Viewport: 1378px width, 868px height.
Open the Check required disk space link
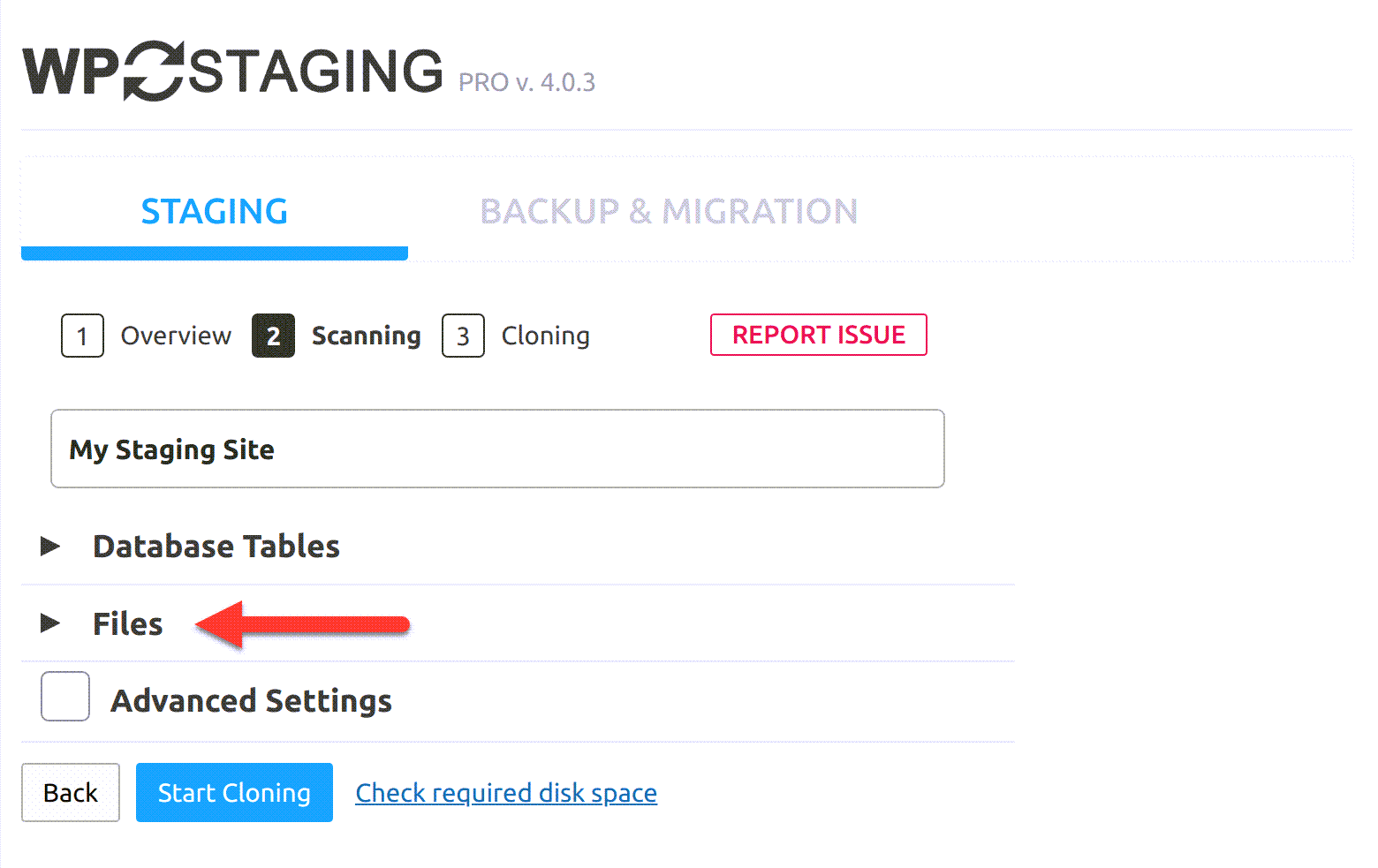(505, 792)
